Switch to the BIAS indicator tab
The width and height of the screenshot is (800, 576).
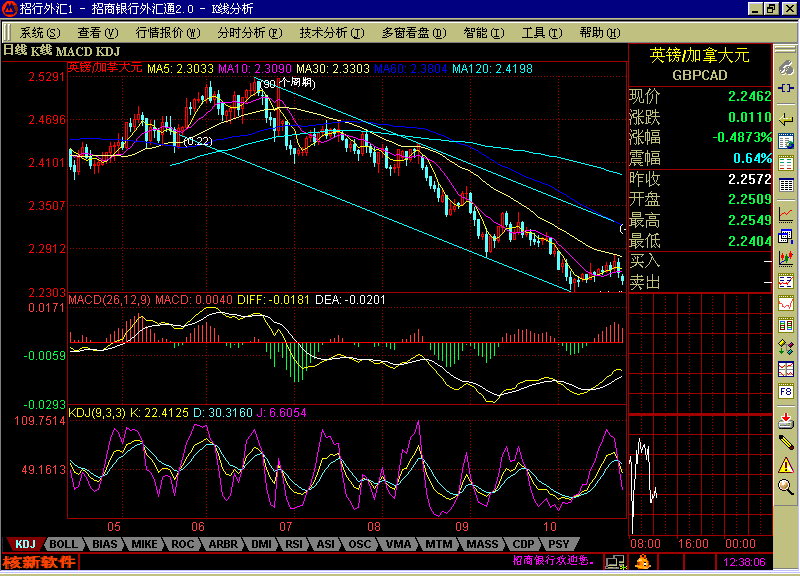pos(105,544)
